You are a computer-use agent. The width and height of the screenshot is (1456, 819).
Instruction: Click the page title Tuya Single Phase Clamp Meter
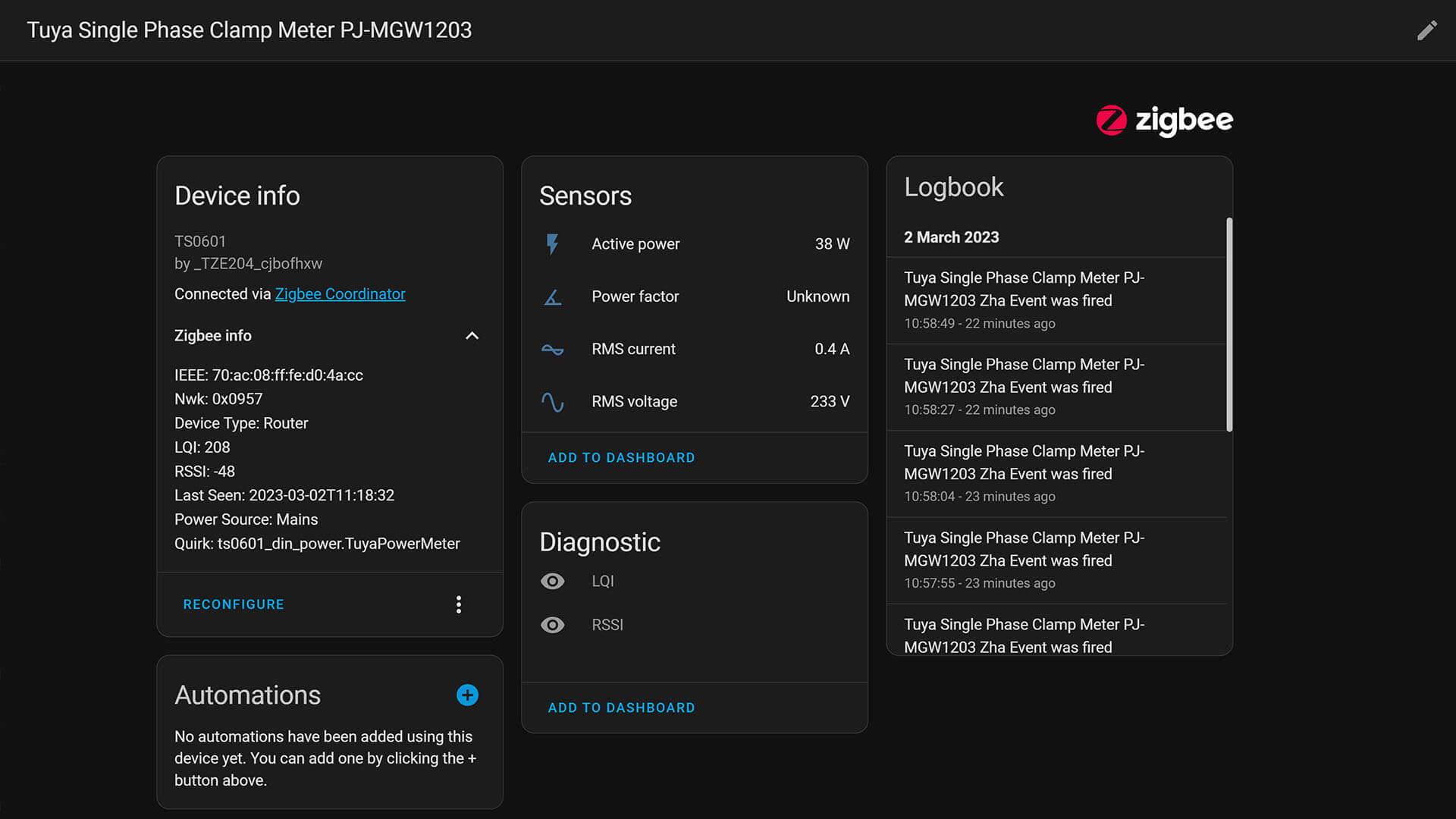(x=249, y=30)
